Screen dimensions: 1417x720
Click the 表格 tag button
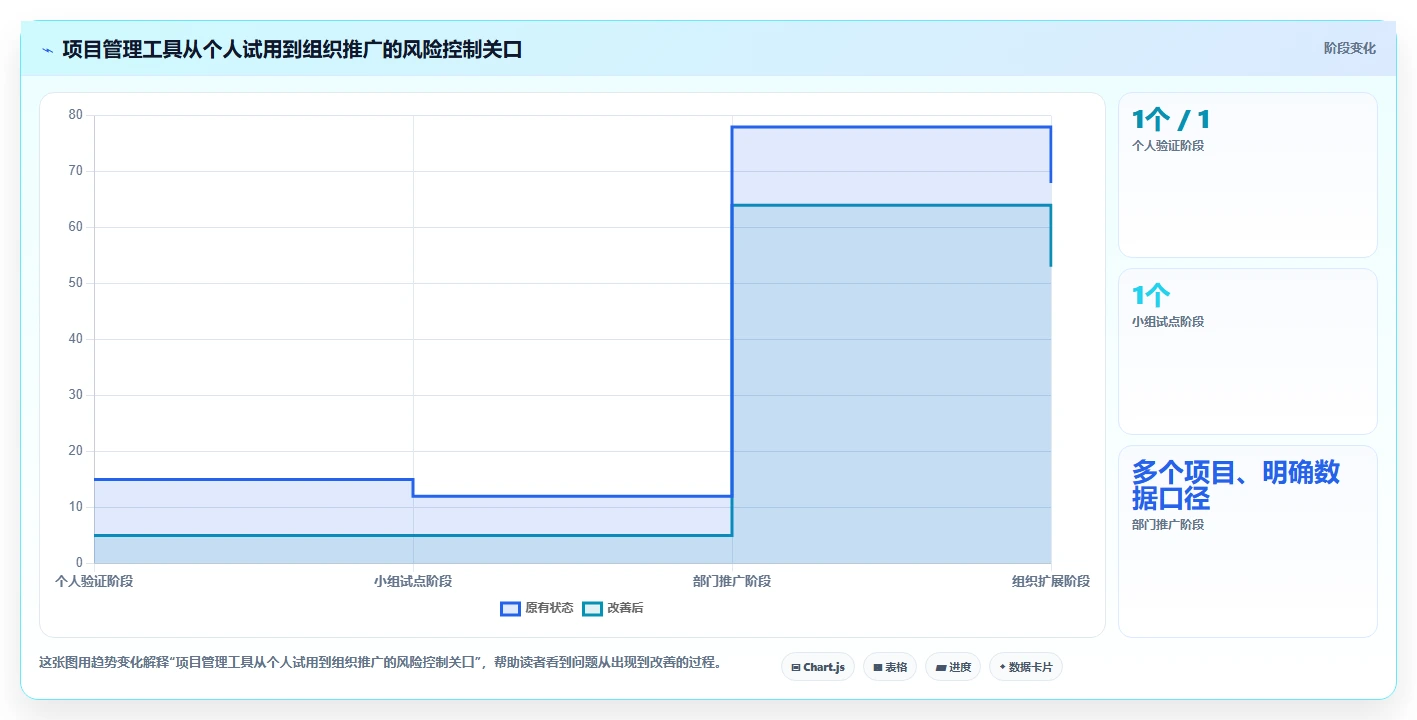(x=890, y=667)
